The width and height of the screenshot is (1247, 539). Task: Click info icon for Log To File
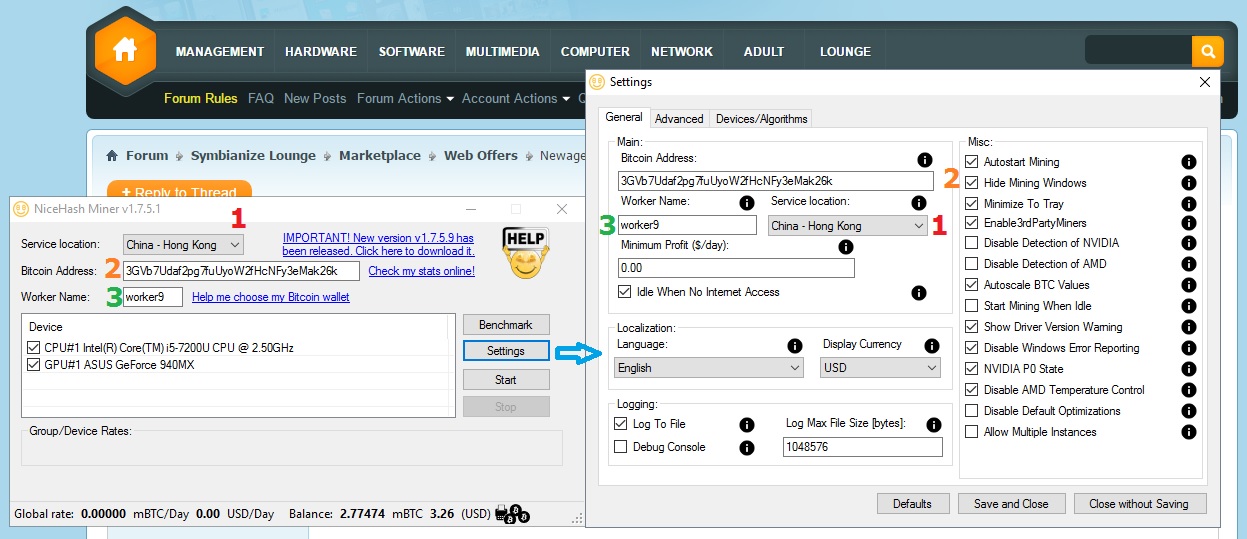point(746,425)
